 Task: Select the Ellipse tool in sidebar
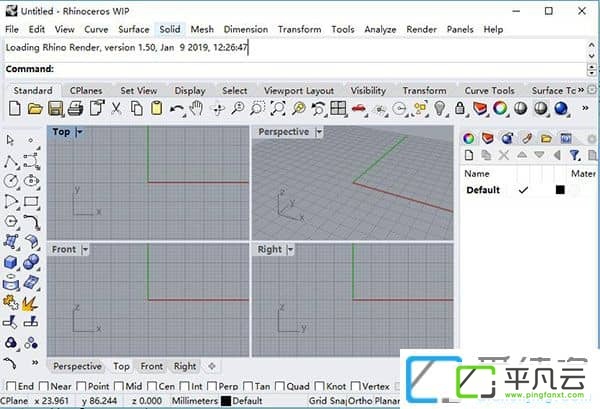tap(31, 181)
